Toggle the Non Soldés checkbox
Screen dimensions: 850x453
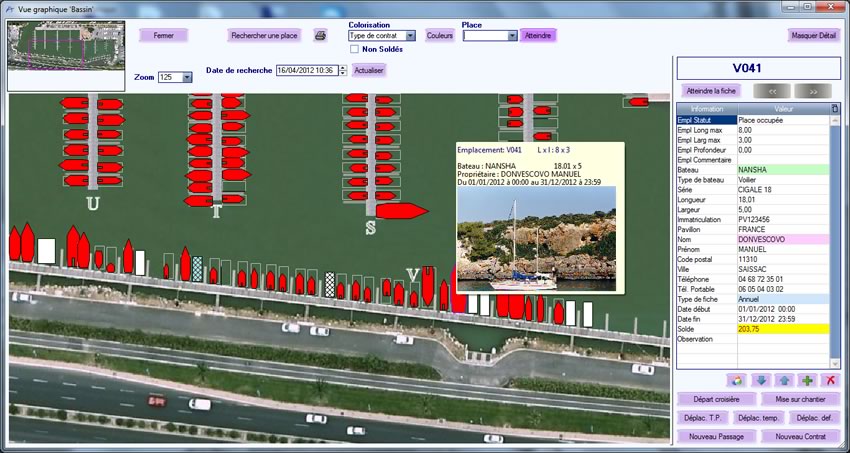[x=355, y=49]
